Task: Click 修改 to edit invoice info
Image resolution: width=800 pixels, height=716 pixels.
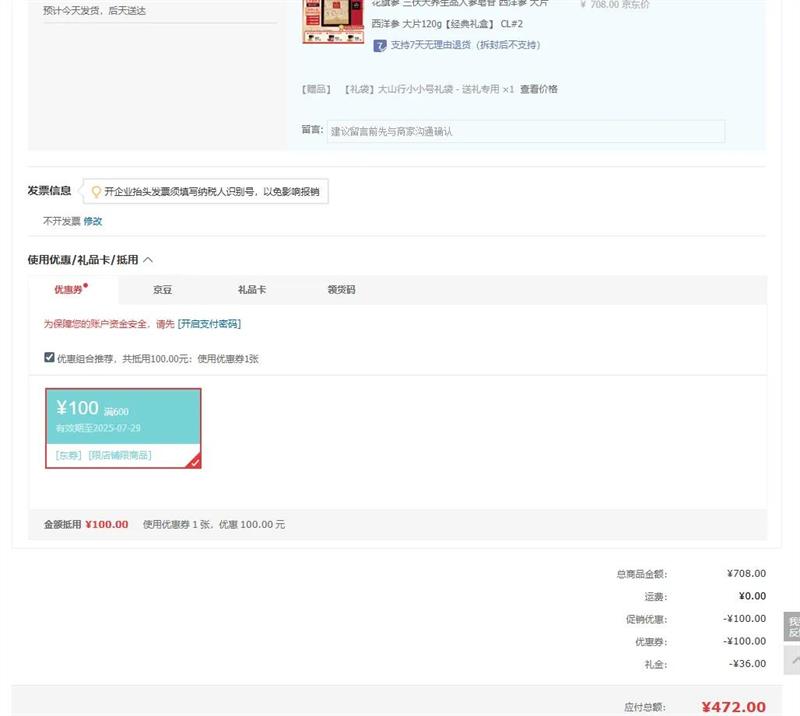Action: [x=93, y=221]
